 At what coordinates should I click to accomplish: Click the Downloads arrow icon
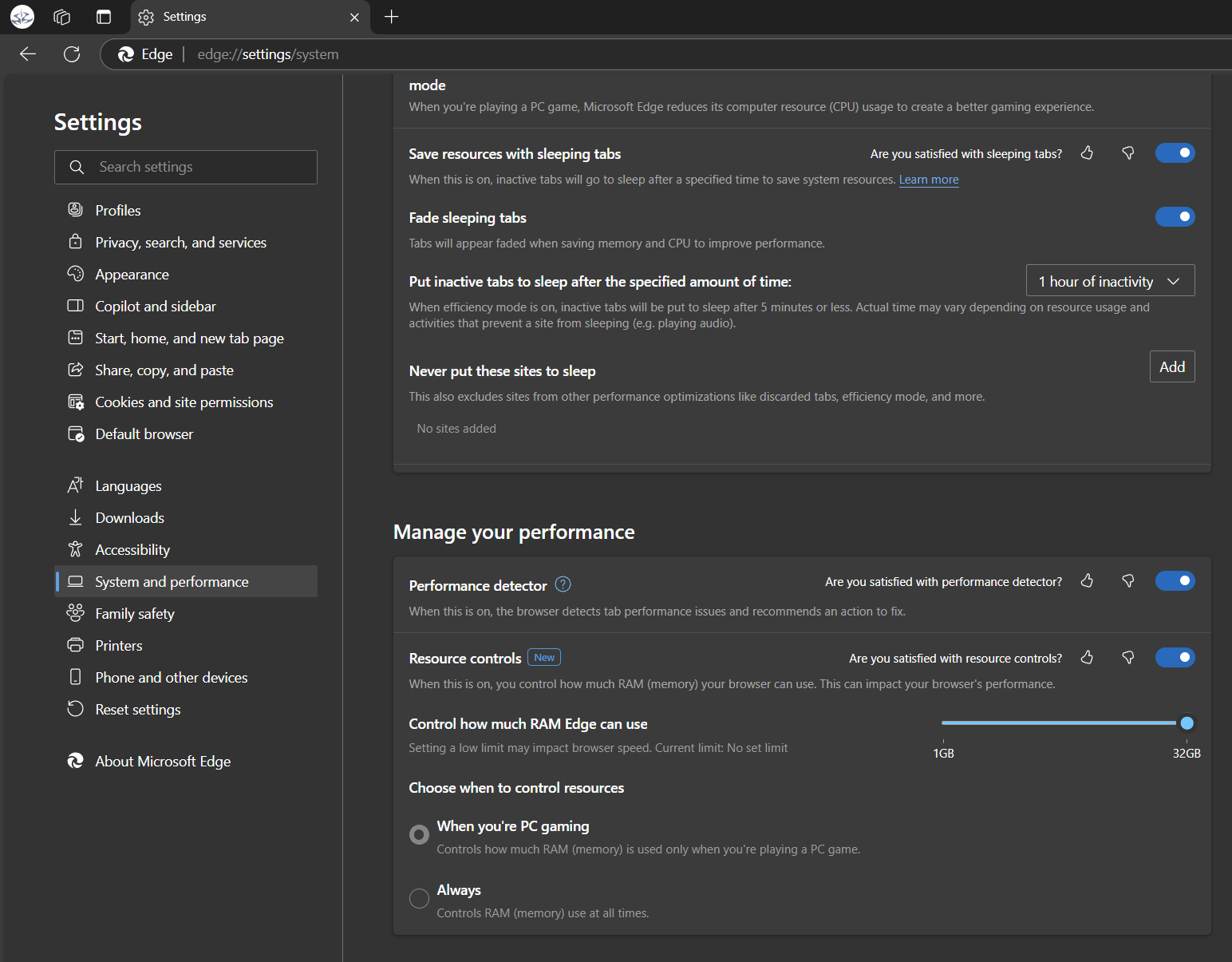pyautogui.click(x=76, y=517)
